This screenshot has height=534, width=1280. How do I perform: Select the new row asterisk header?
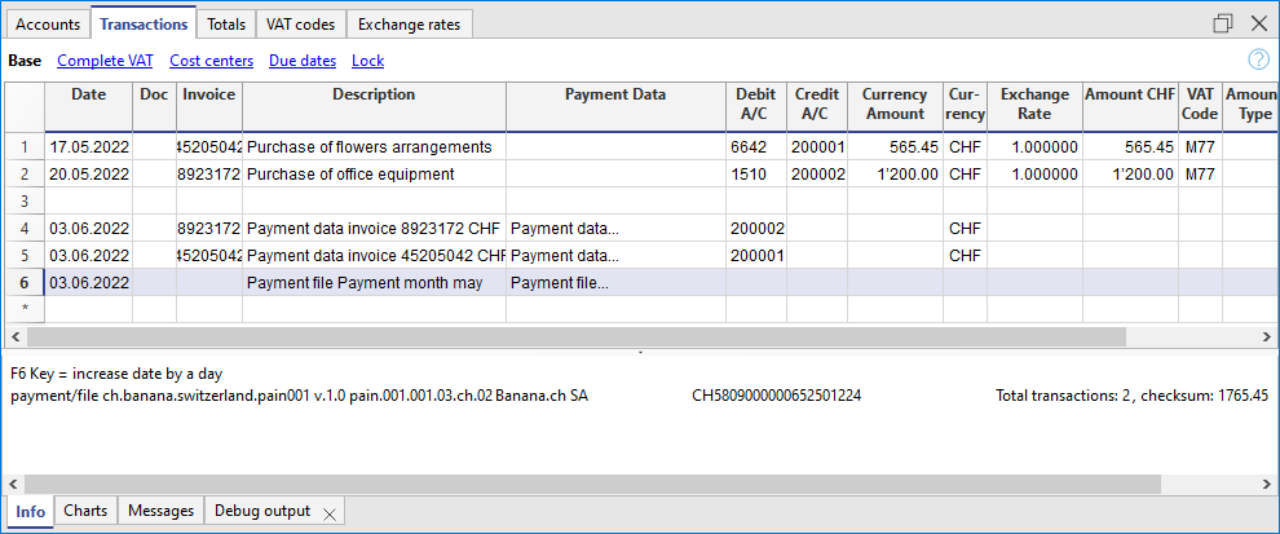coord(24,309)
